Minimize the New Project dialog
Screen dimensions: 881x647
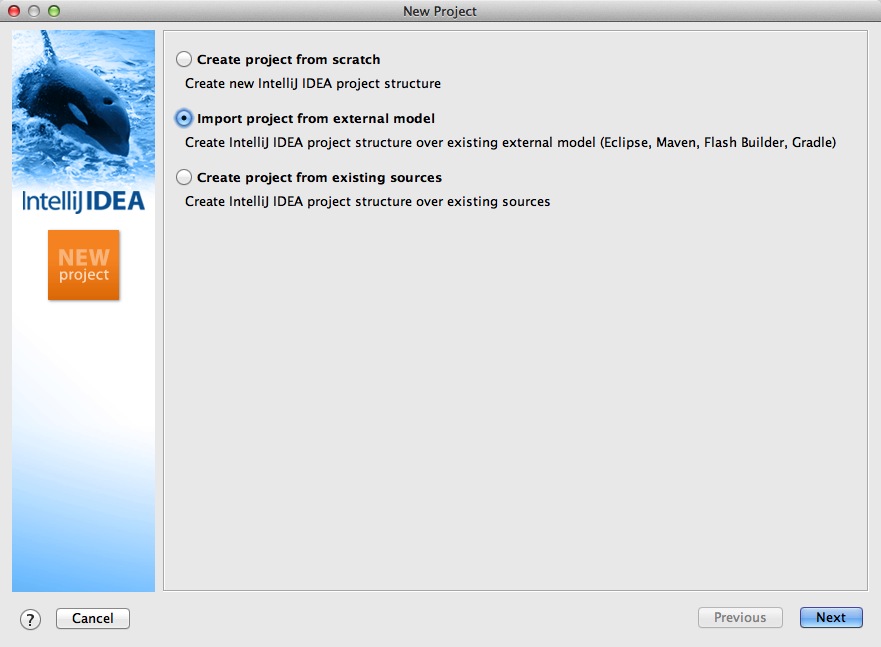[34, 11]
